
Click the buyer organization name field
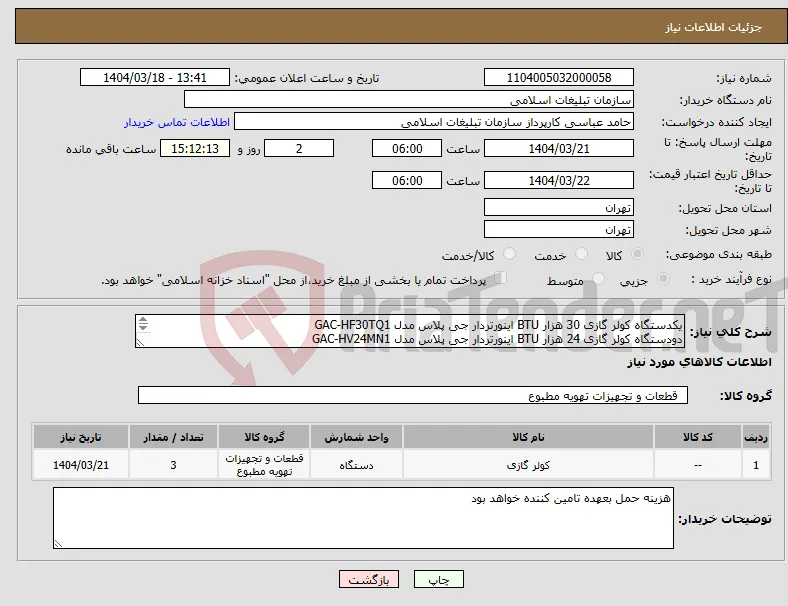tap(409, 99)
